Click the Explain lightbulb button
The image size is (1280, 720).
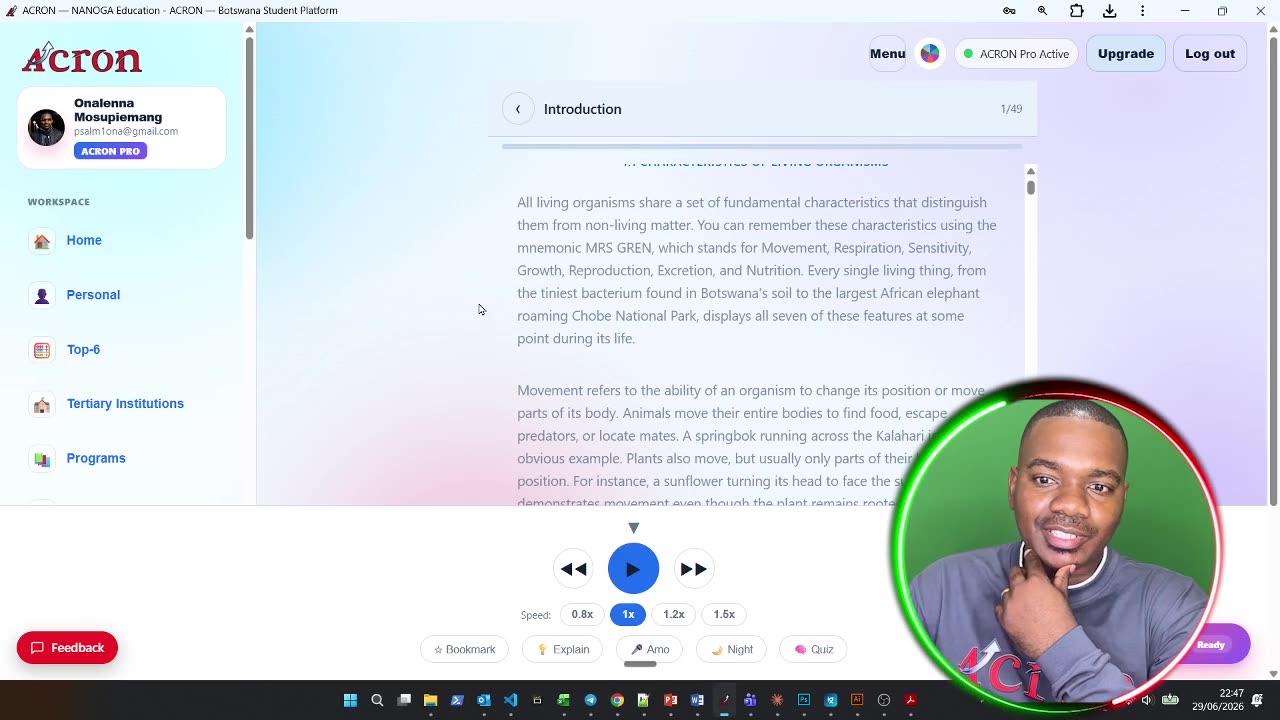pos(563,649)
